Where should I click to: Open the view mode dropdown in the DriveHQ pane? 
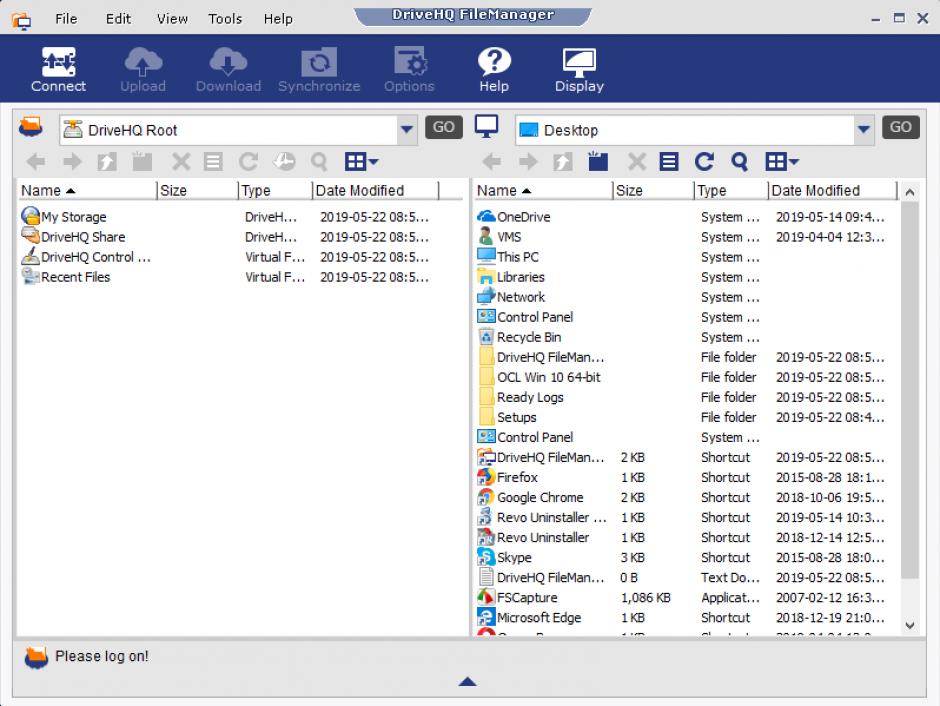361,162
